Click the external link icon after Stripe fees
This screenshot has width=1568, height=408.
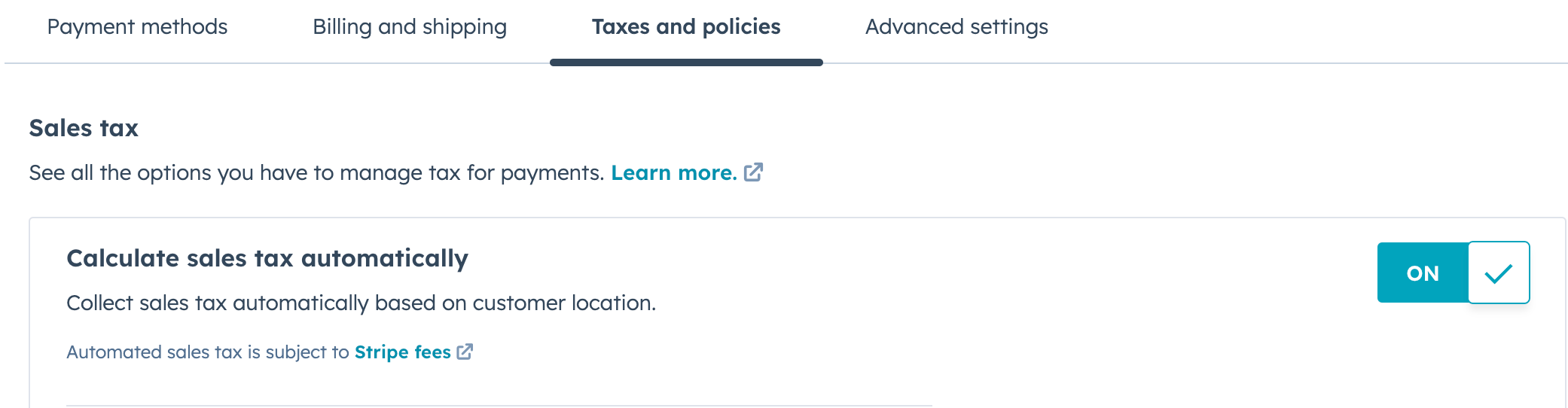pyautogui.click(x=465, y=352)
